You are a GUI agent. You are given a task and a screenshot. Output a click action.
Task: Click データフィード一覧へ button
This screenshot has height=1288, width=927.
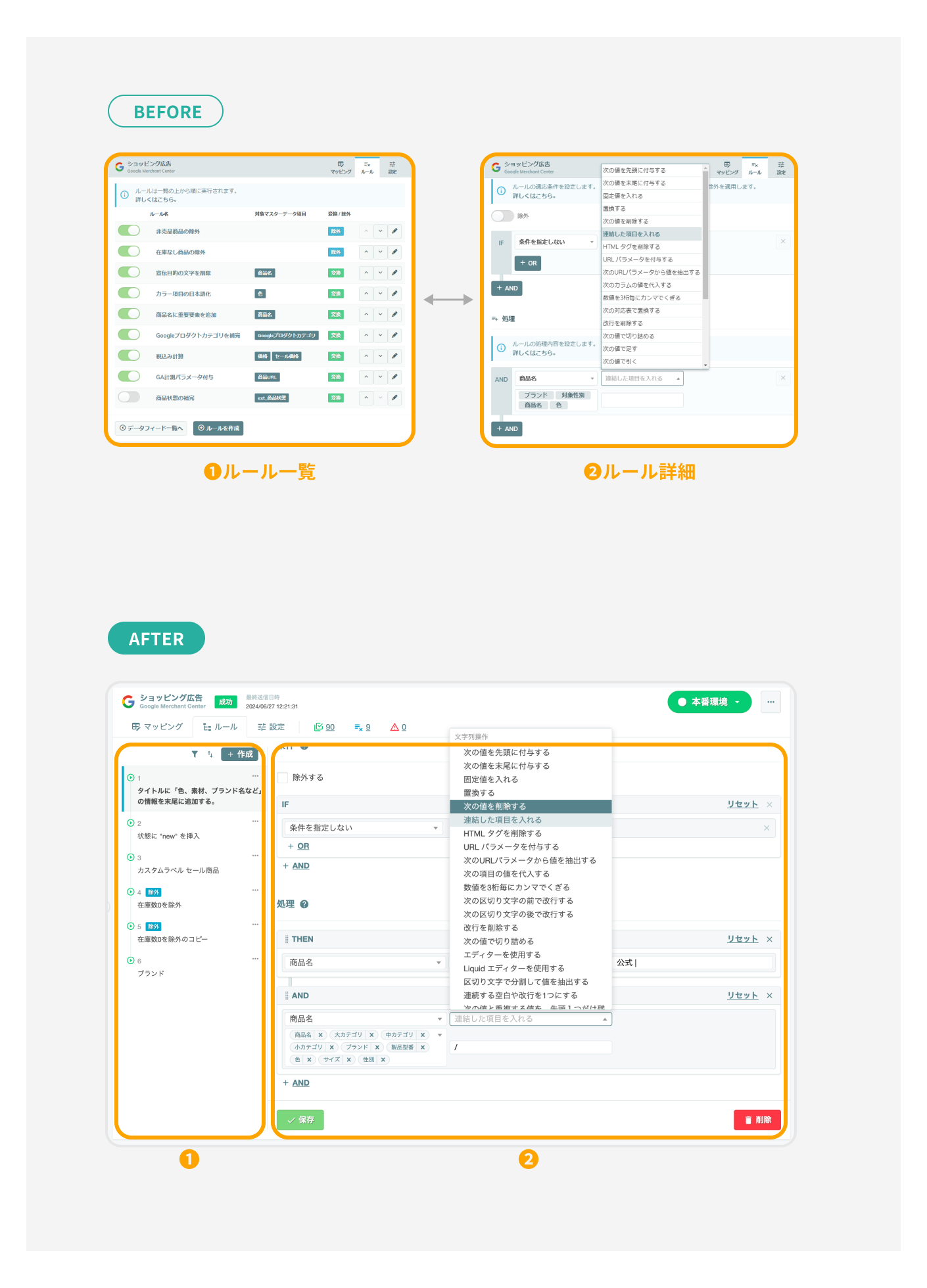[x=151, y=428]
